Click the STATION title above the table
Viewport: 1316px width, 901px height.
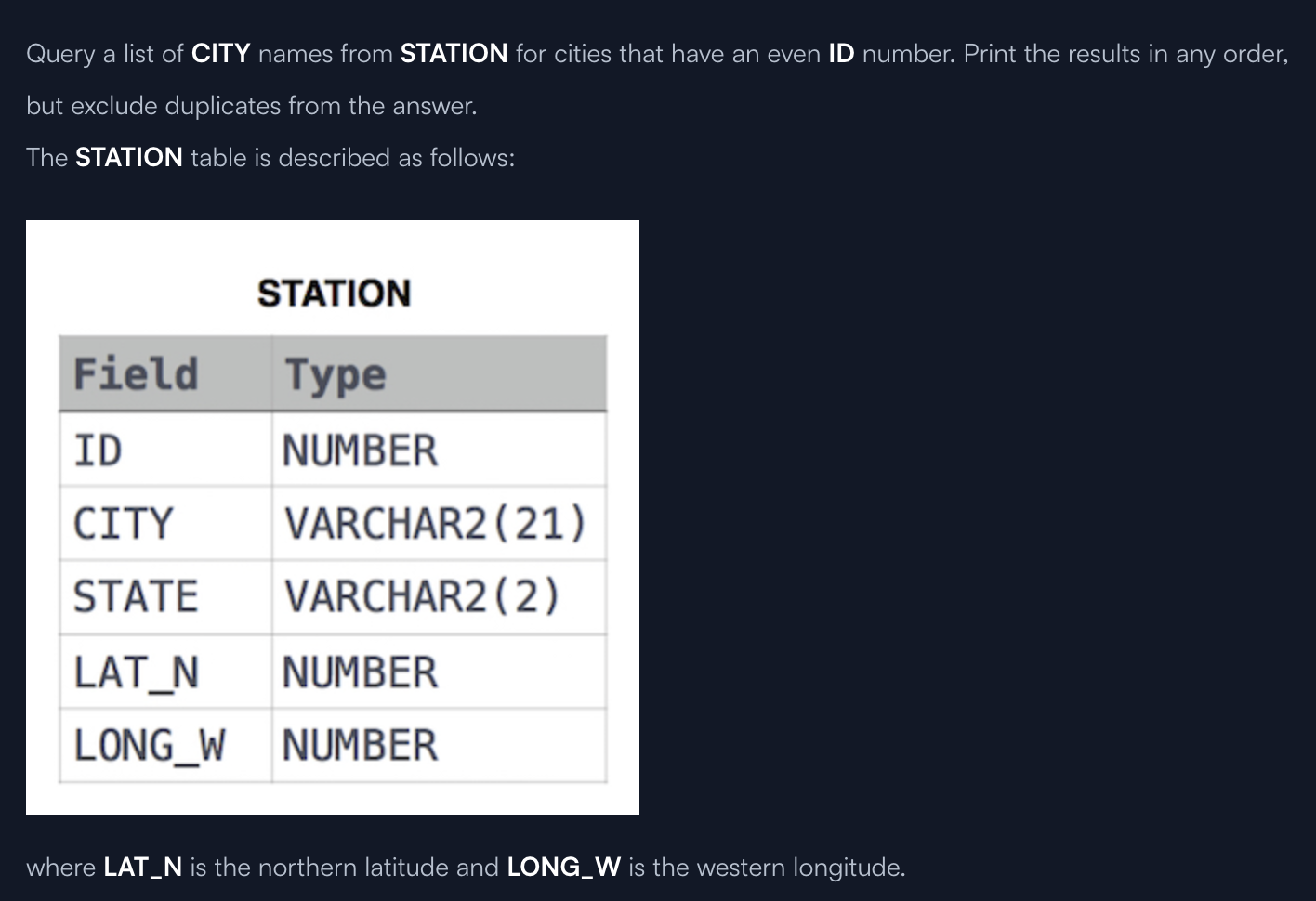point(334,294)
